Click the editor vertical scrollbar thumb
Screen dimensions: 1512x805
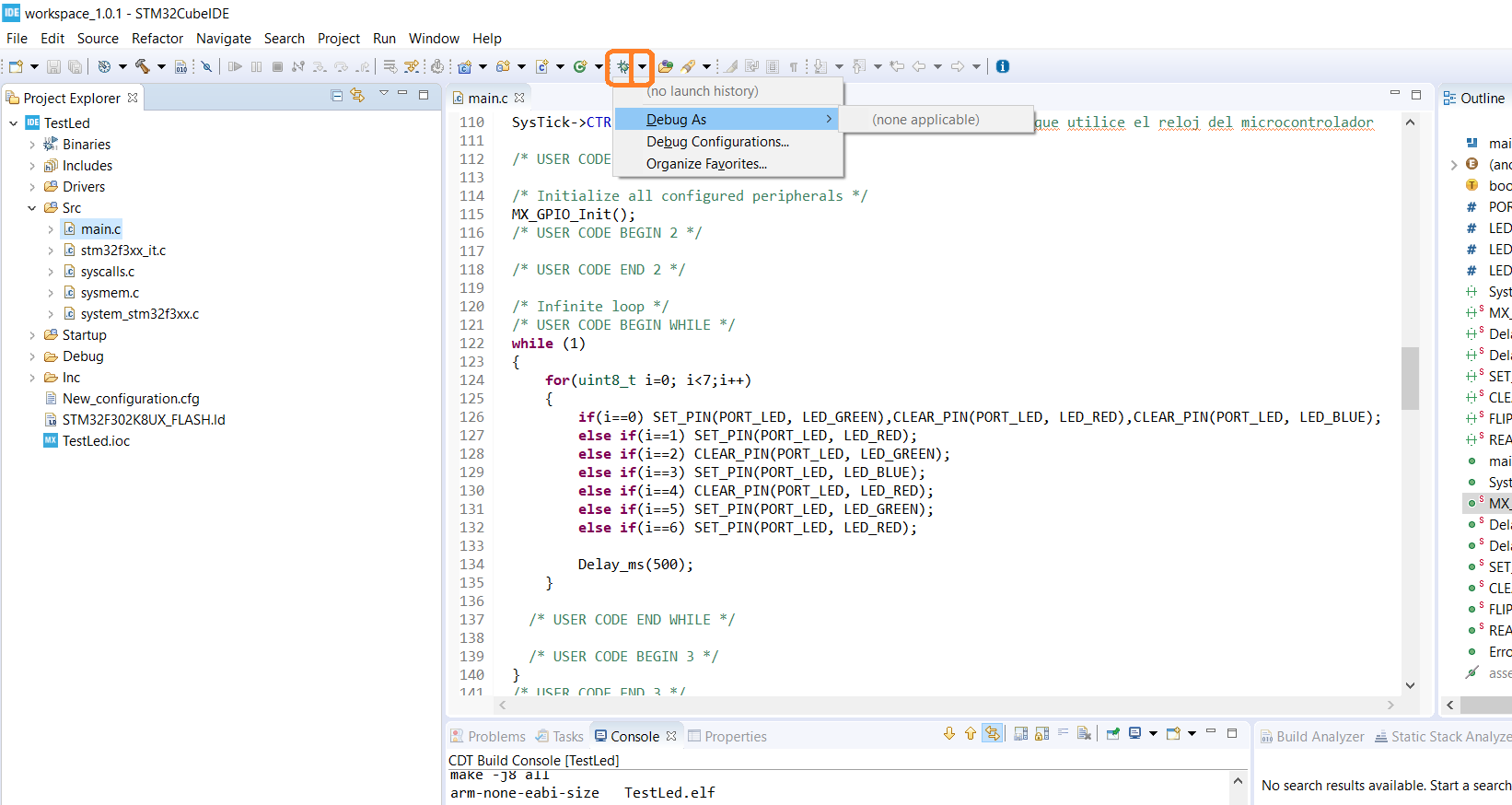click(1410, 378)
